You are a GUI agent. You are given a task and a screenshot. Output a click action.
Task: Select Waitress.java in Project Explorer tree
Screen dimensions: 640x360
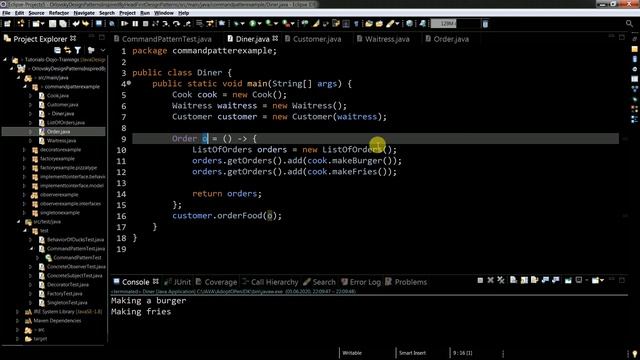61,141
